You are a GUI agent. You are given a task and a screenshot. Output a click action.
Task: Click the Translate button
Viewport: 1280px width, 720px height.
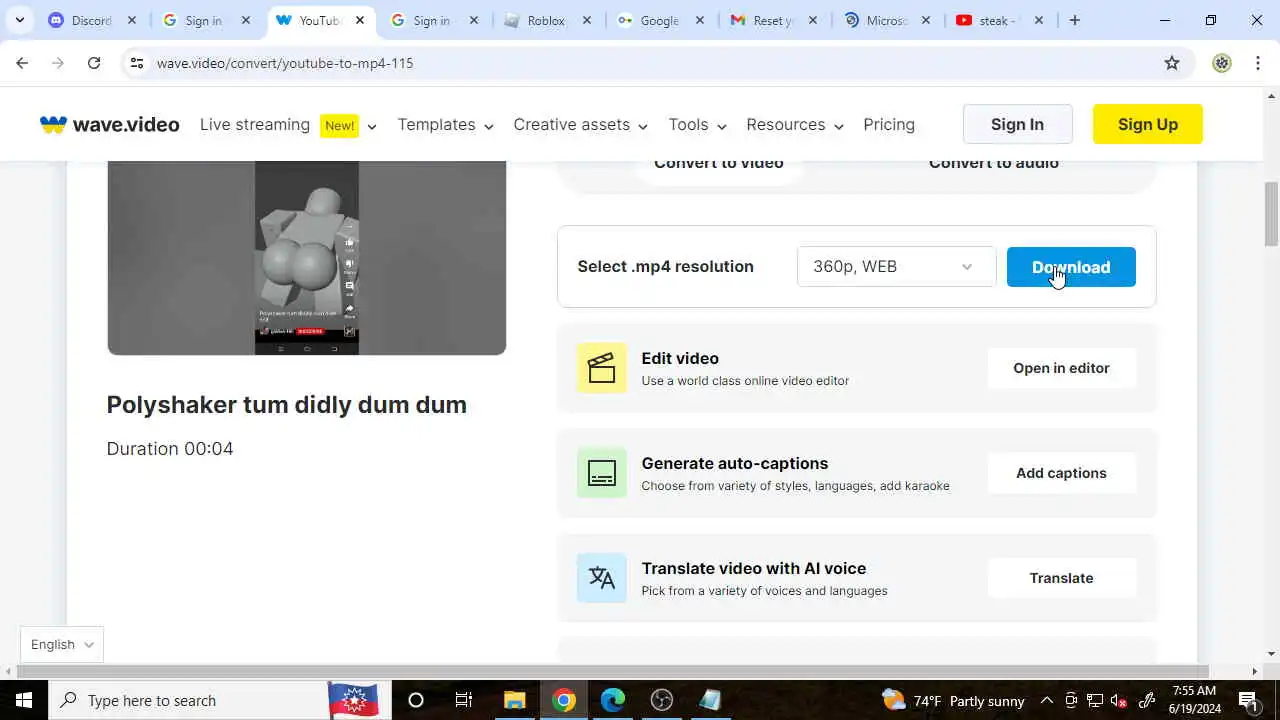[1061, 578]
